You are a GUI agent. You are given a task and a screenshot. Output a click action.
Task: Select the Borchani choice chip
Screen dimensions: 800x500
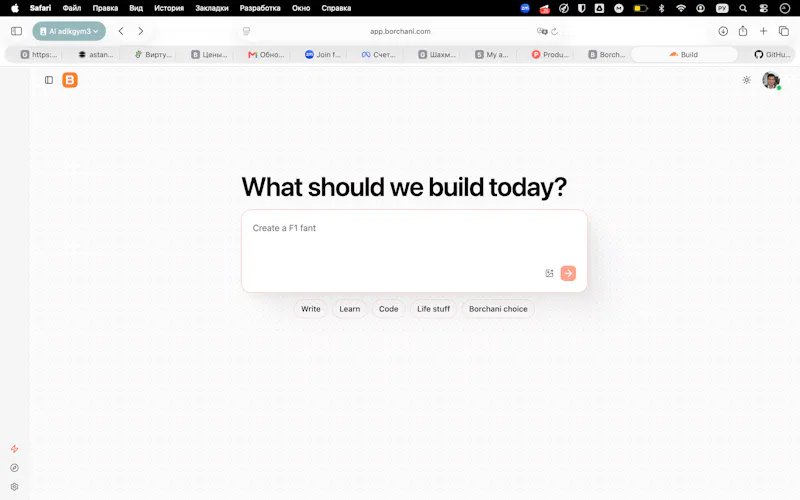pyautogui.click(x=498, y=309)
